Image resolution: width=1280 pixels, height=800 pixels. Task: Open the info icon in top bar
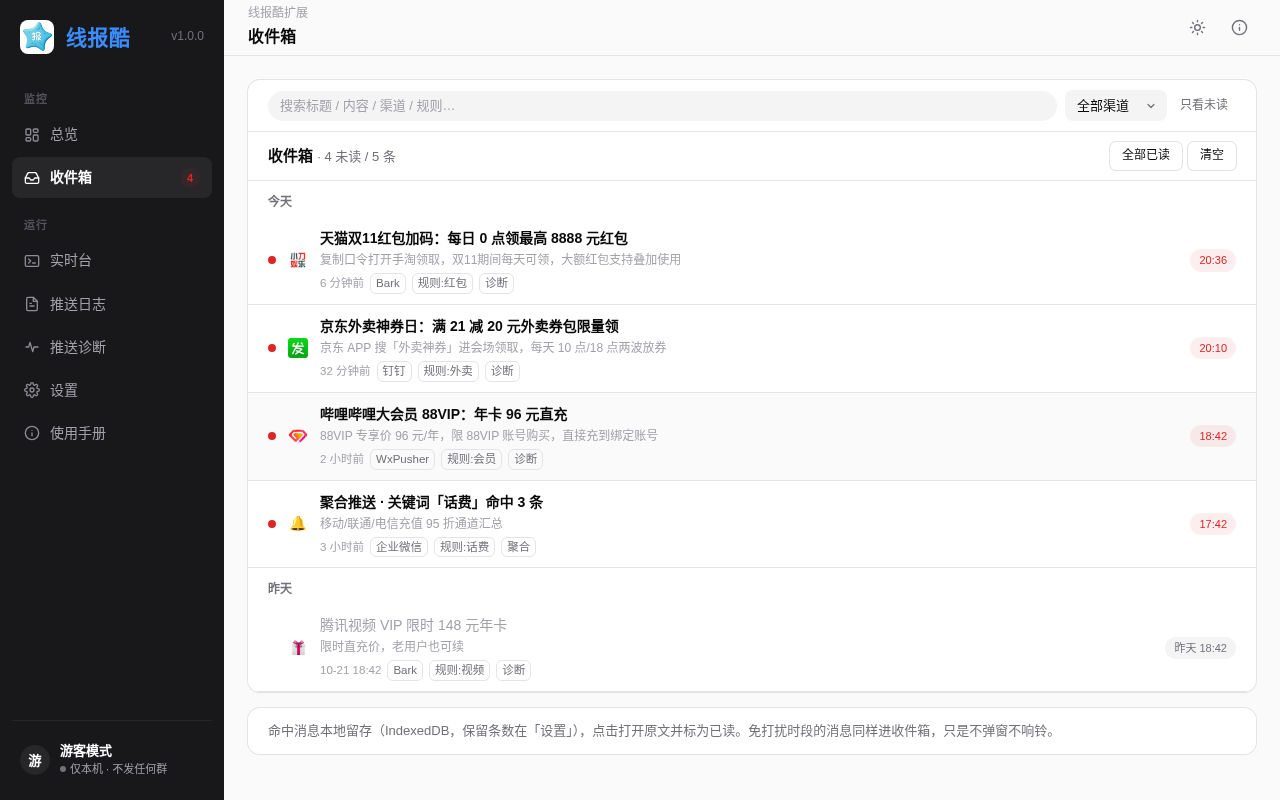[1239, 28]
